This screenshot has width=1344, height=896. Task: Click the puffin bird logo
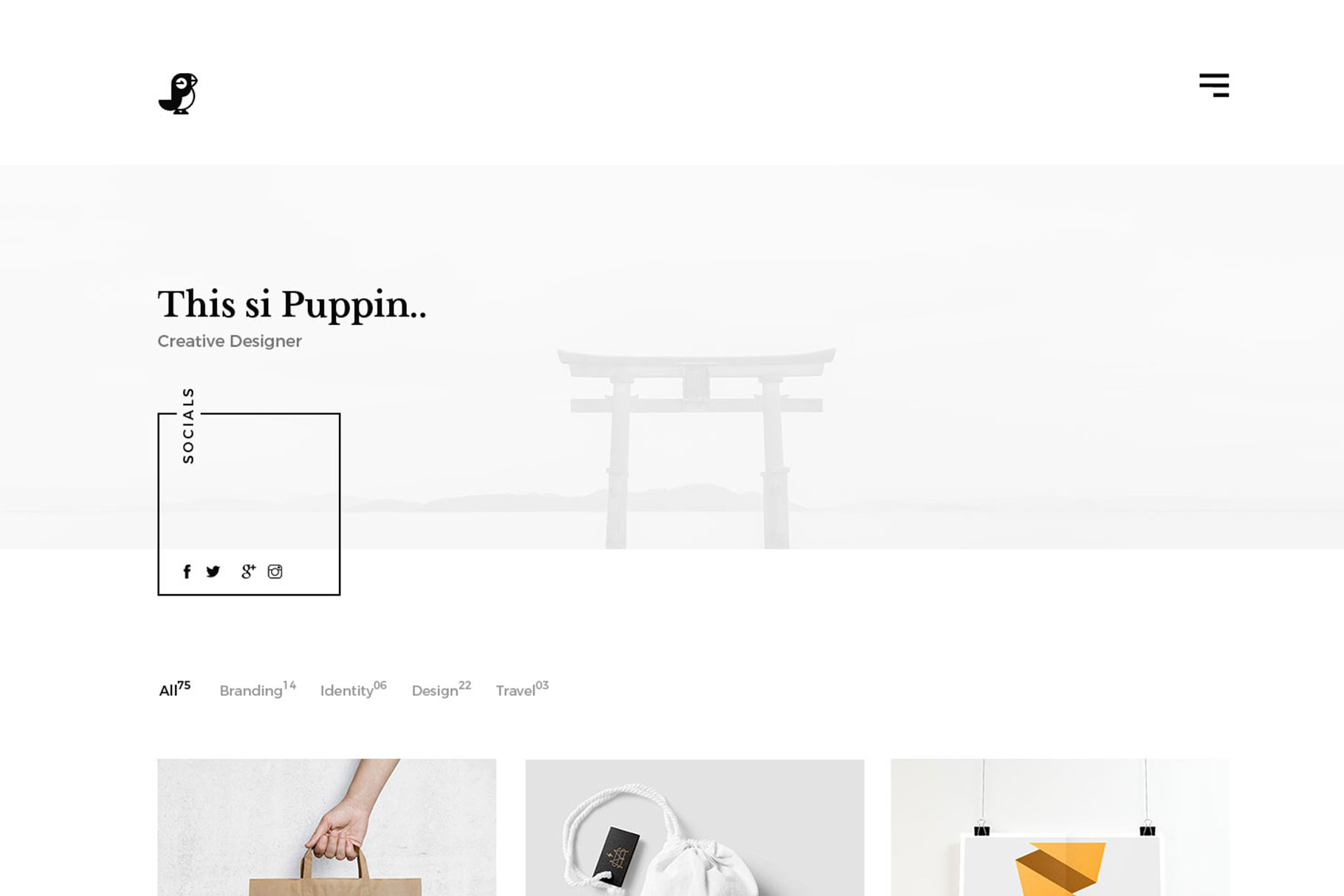tap(178, 94)
